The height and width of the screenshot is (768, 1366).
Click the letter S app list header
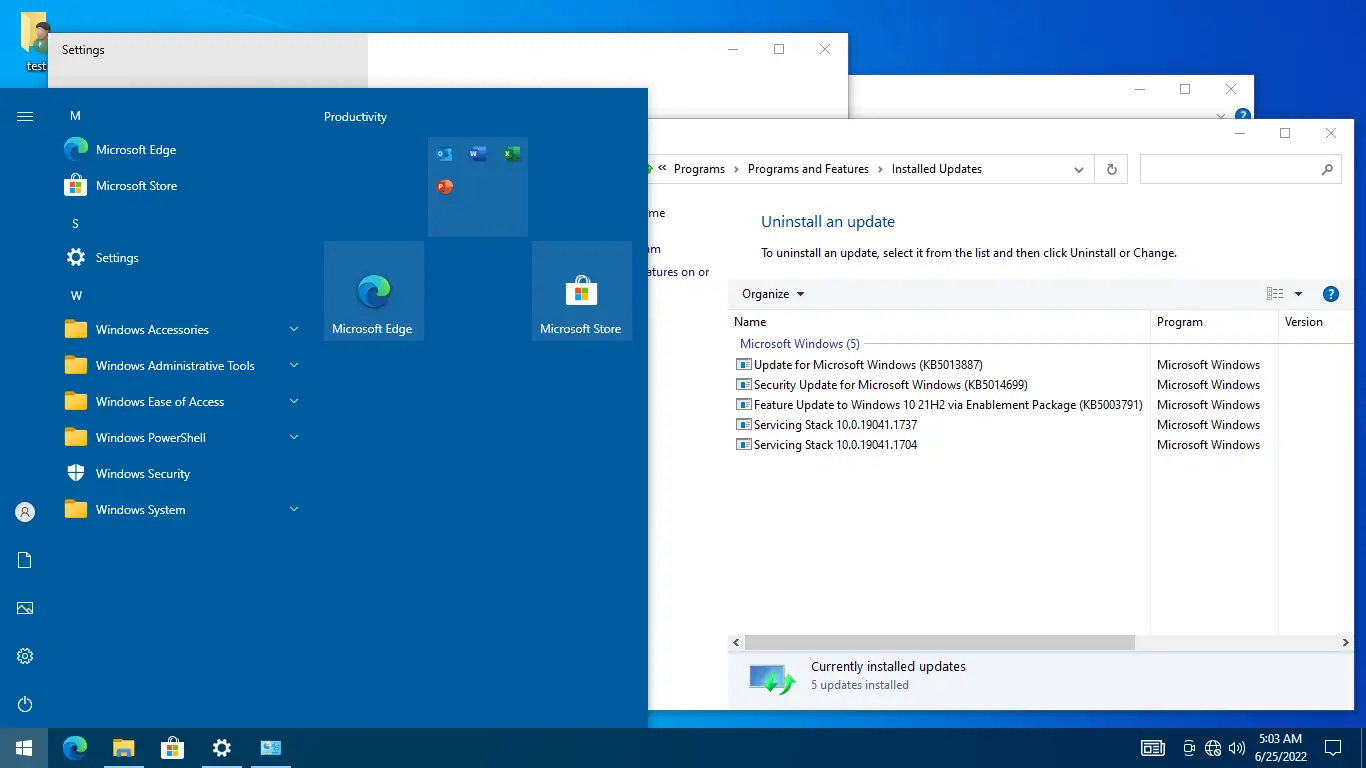tap(75, 224)
